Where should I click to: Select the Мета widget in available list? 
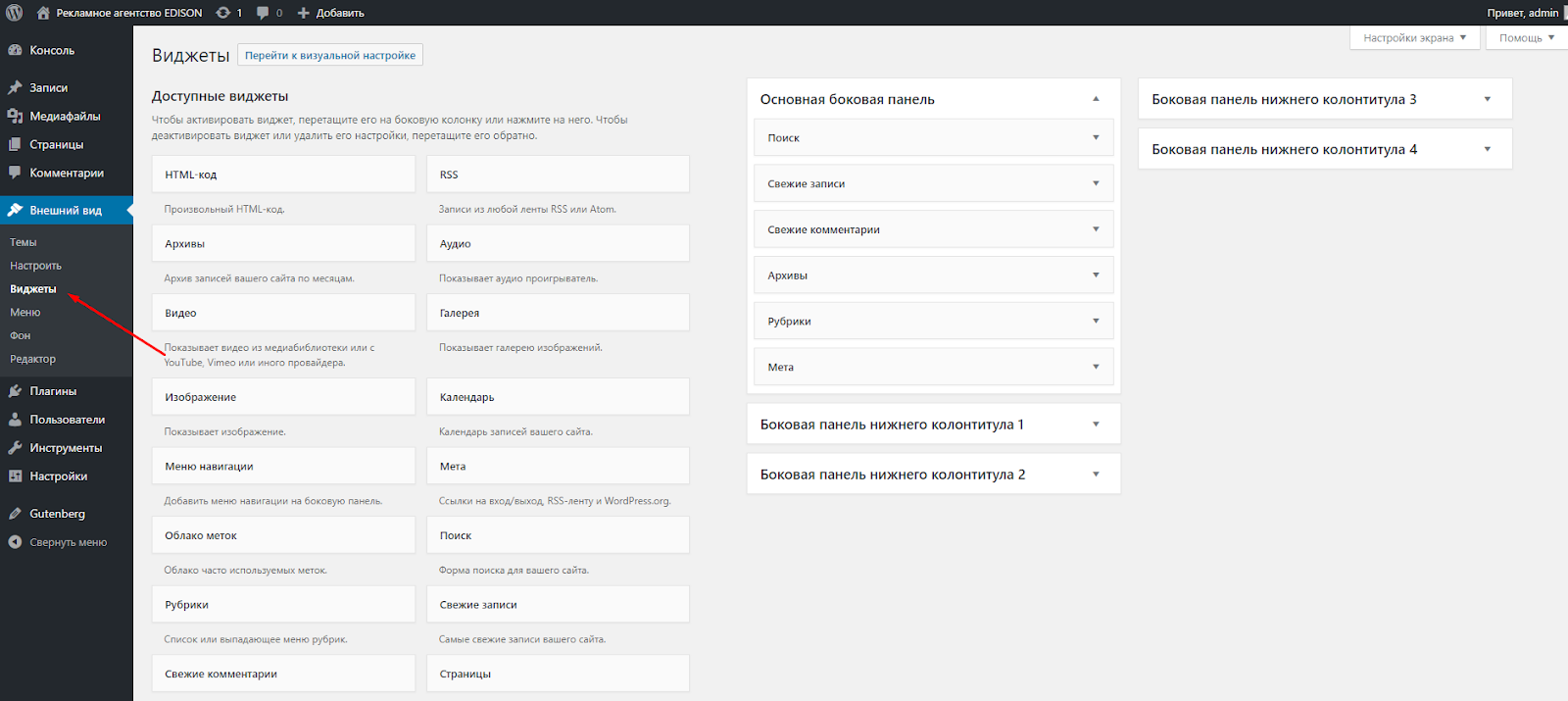tap(558, 467)
